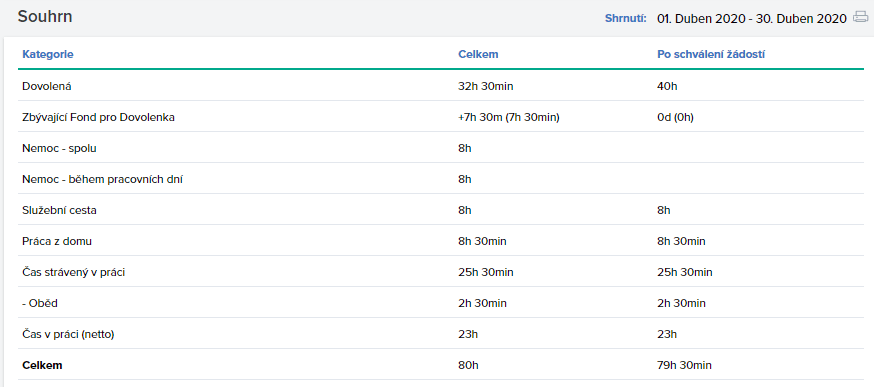Click the Celkem column header

(478, 54)
